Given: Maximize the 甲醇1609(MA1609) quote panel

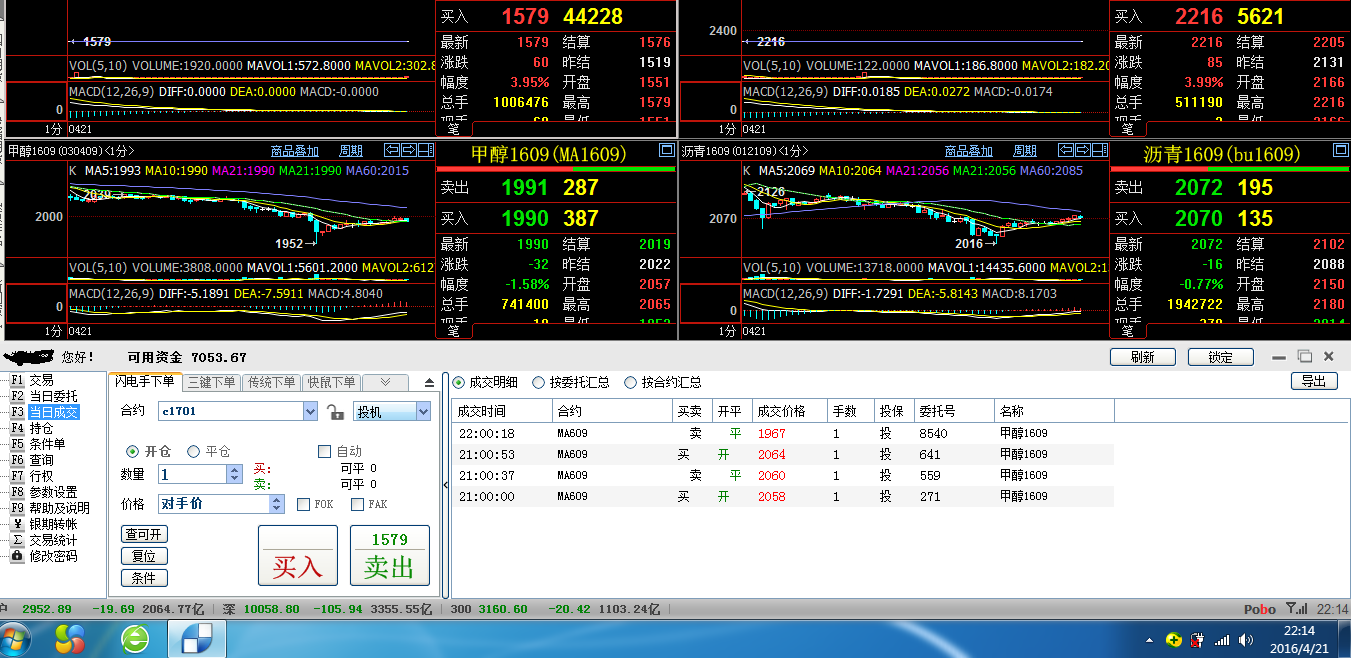Looking at the screenshot, I should pos(667,150).
